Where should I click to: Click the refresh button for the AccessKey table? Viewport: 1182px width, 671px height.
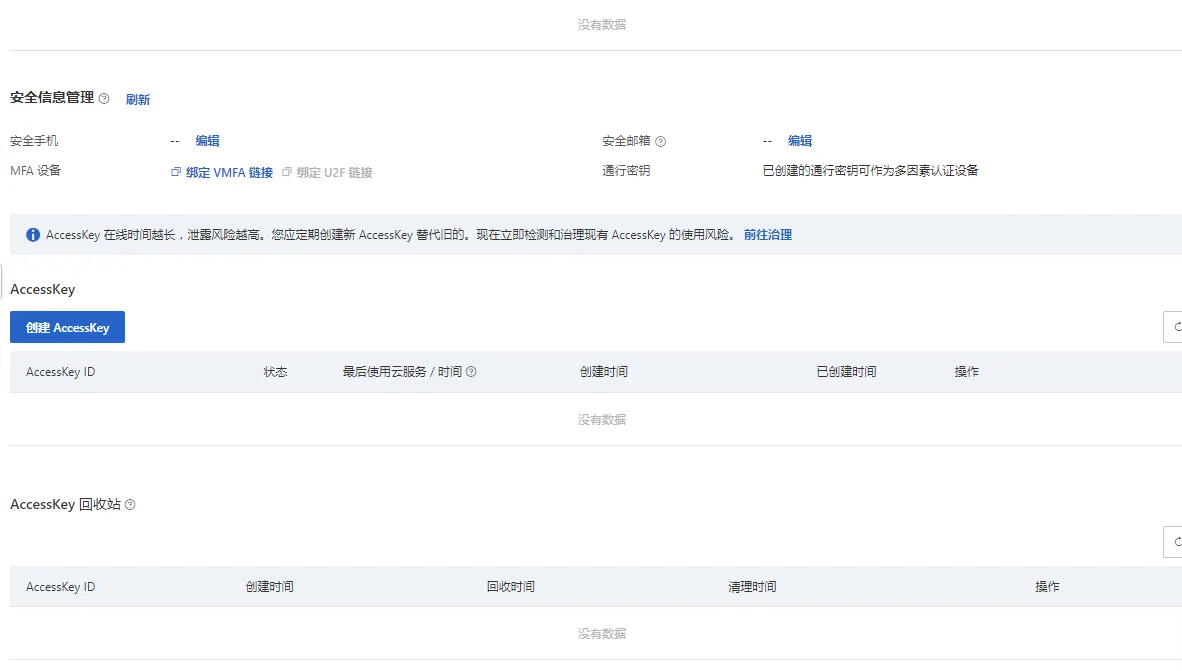[x=1173, y=327]
